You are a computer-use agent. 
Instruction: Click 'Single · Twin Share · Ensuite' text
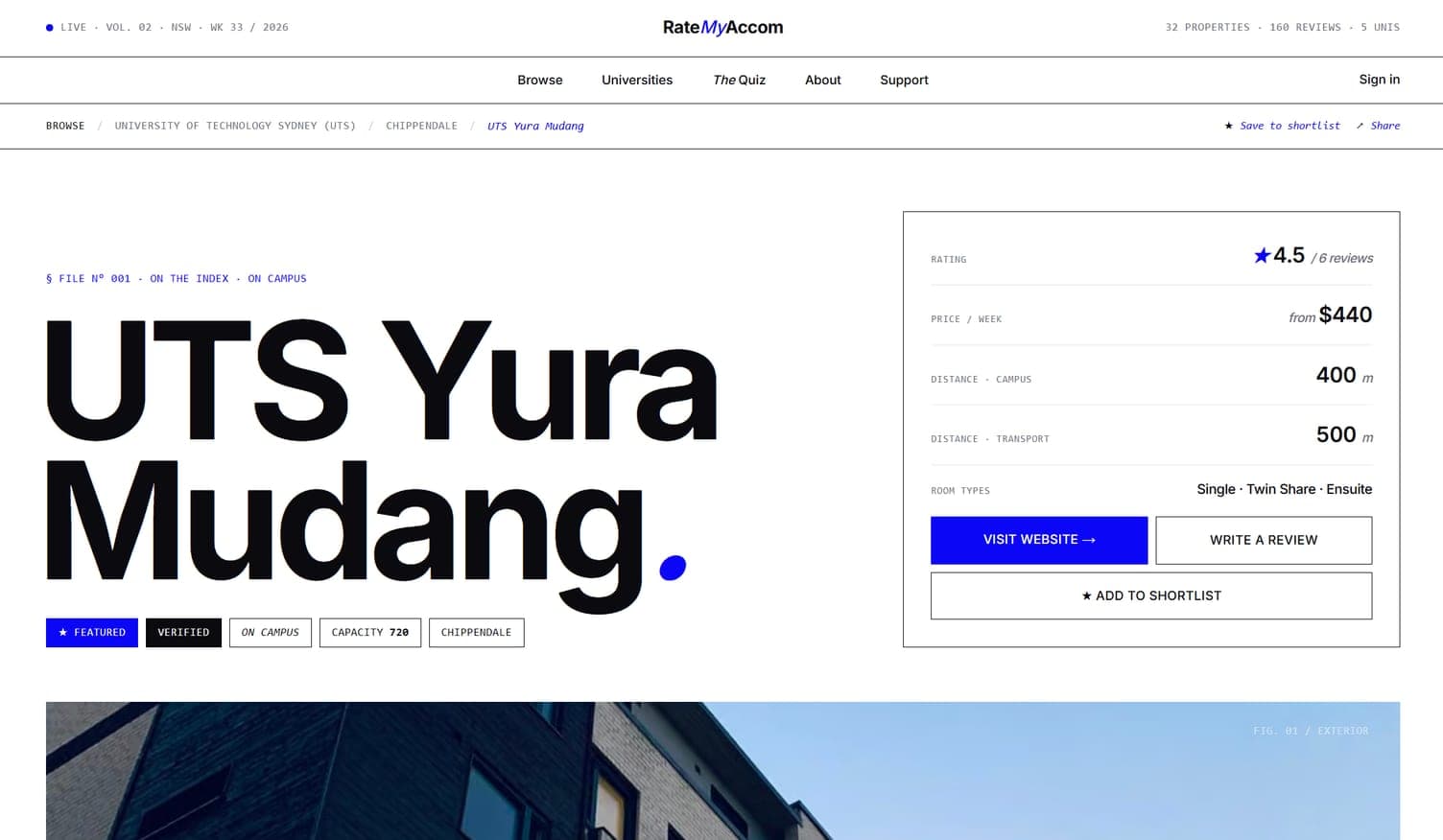1284,489
